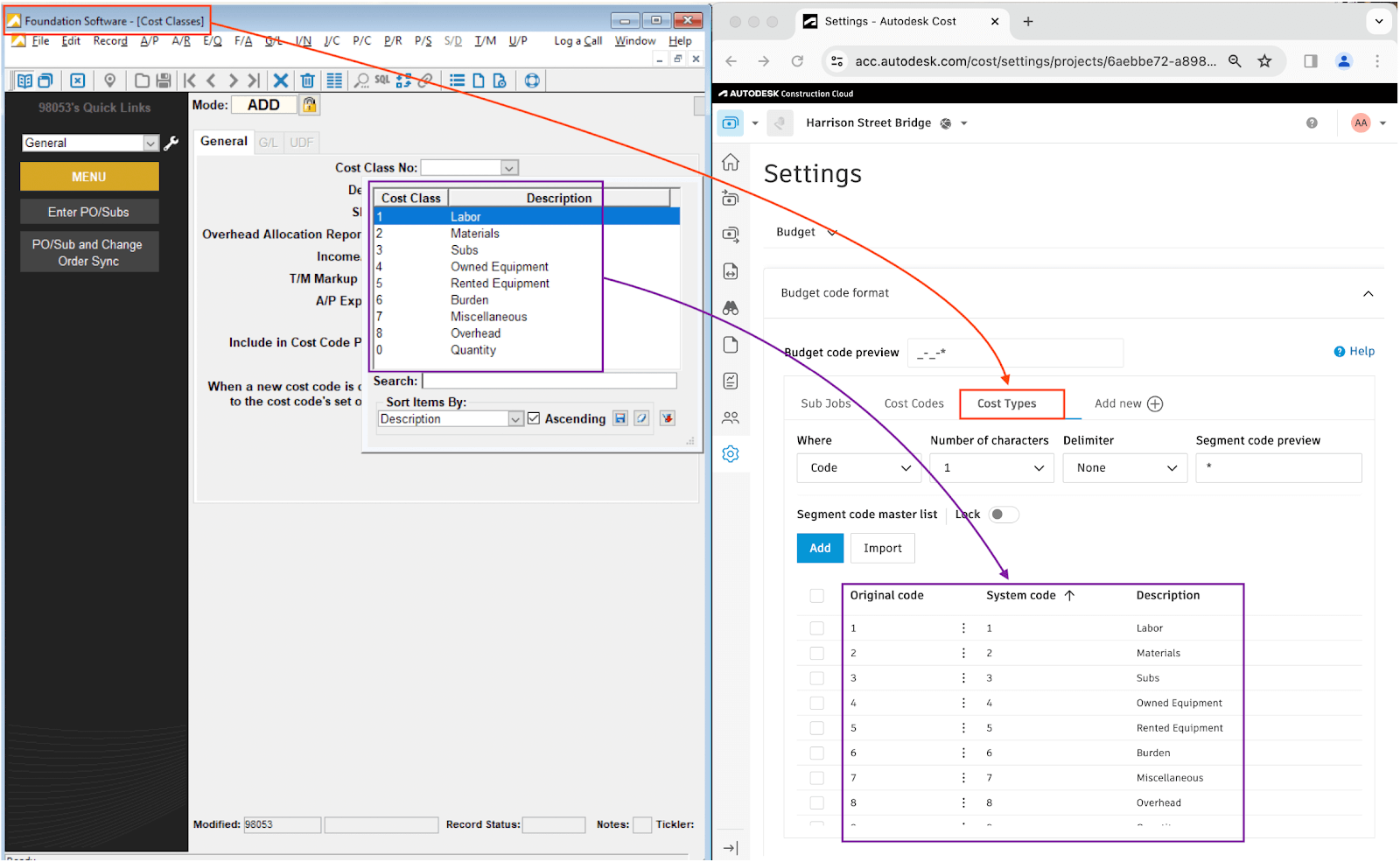Click the map pin location toolbar icon

pyautogui.click(x=110, y=81)
